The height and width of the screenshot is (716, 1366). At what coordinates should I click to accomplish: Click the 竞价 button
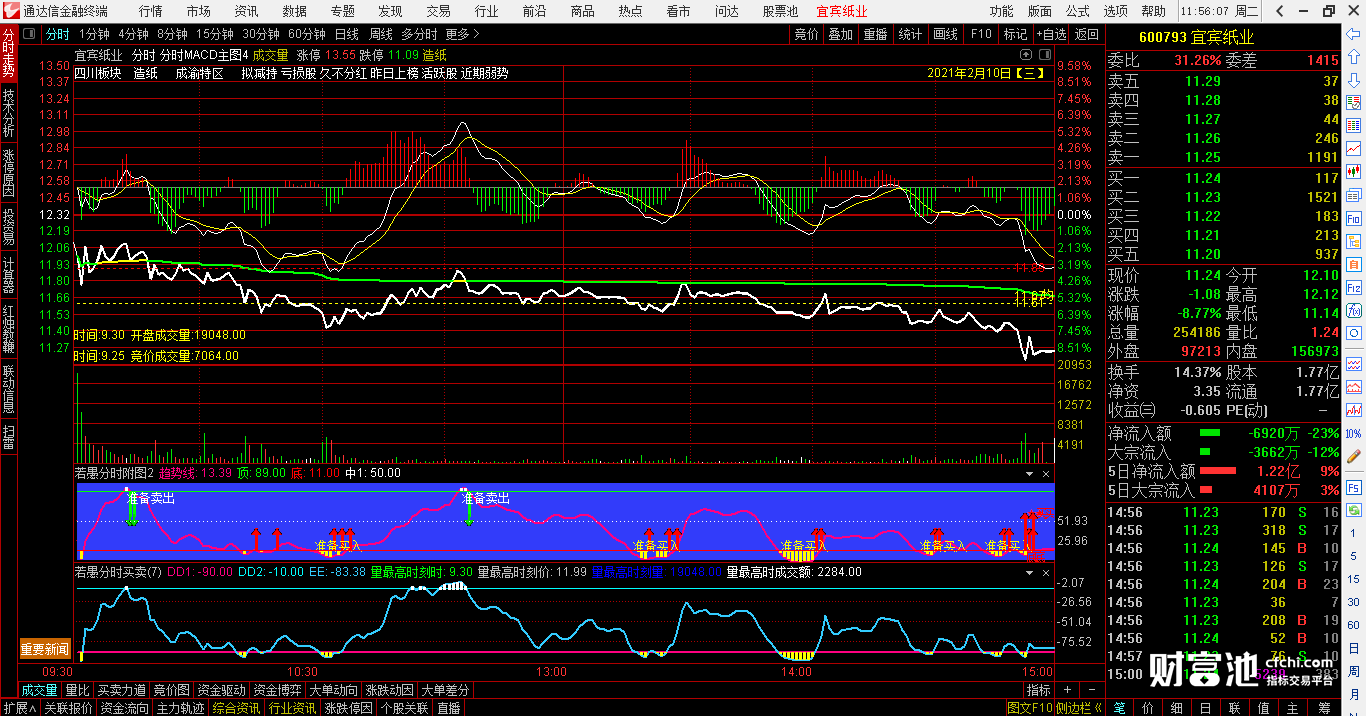(x=806, y=33)
